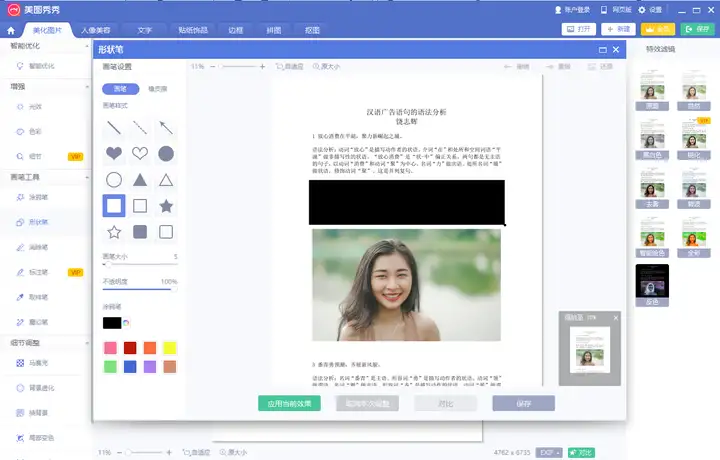Image resolution: width=720 pixels, height=460 pixels.
Task: Click the dialog's bottom 保存 button
Action: [x=523, y=404]
